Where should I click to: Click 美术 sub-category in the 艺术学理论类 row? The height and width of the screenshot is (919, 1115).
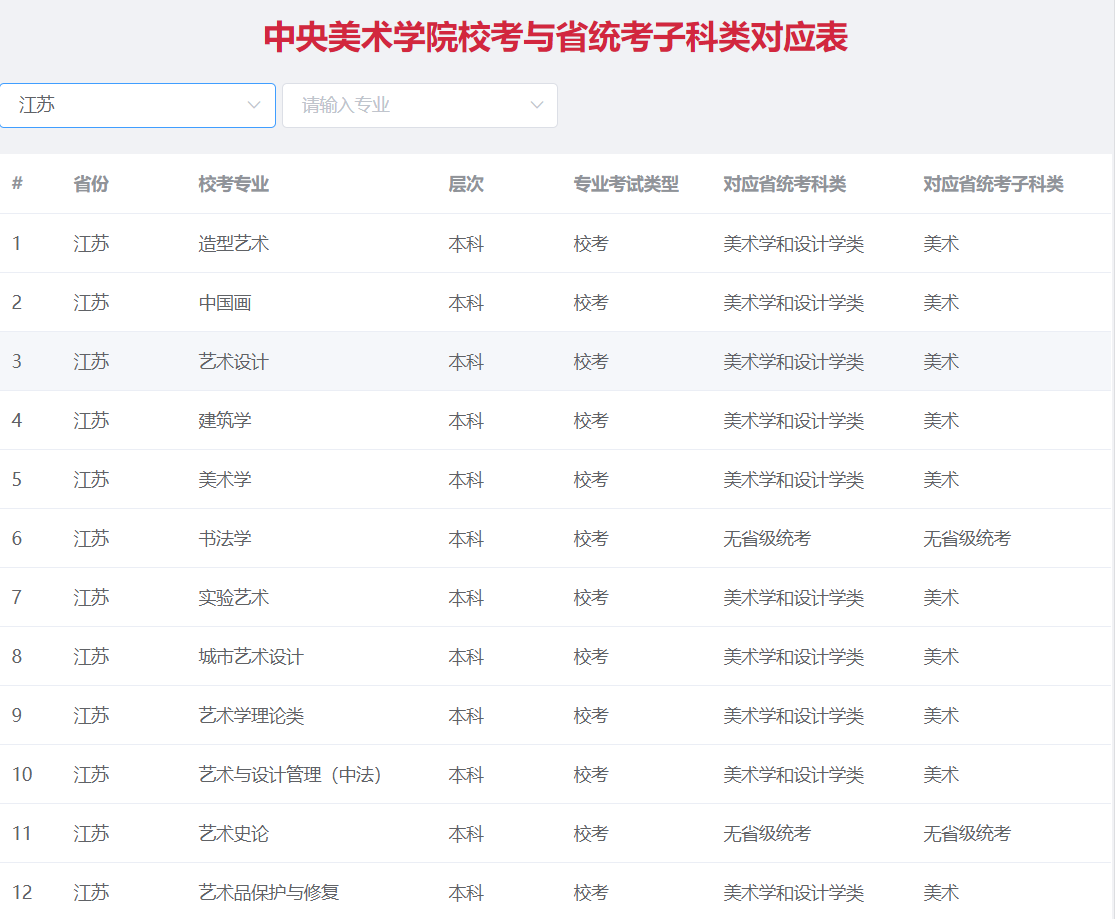point(941,716)
